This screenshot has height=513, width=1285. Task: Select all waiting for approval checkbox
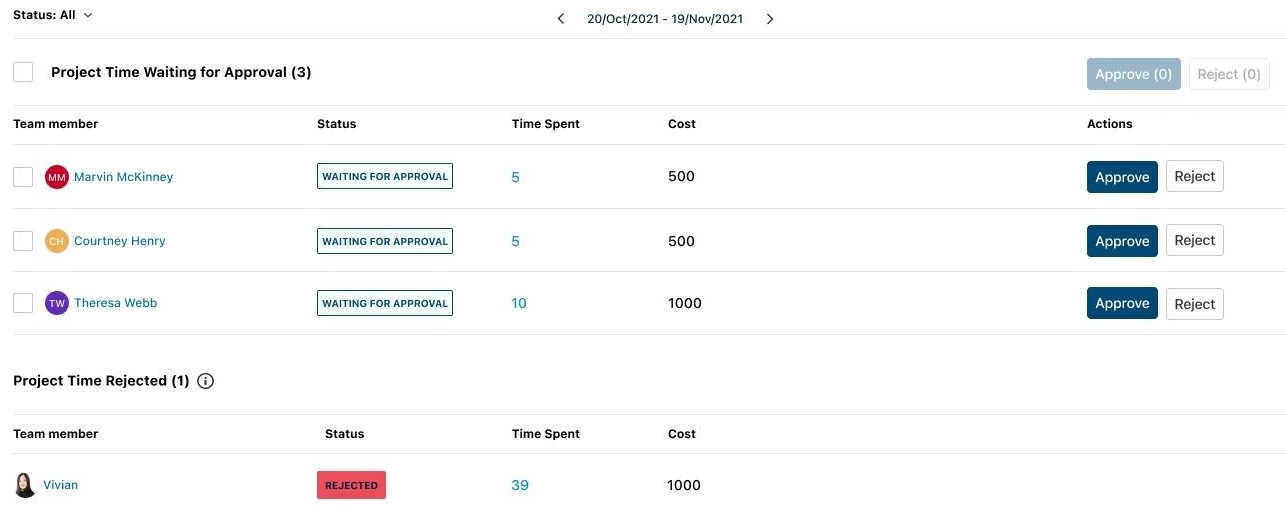coord(23,72)
